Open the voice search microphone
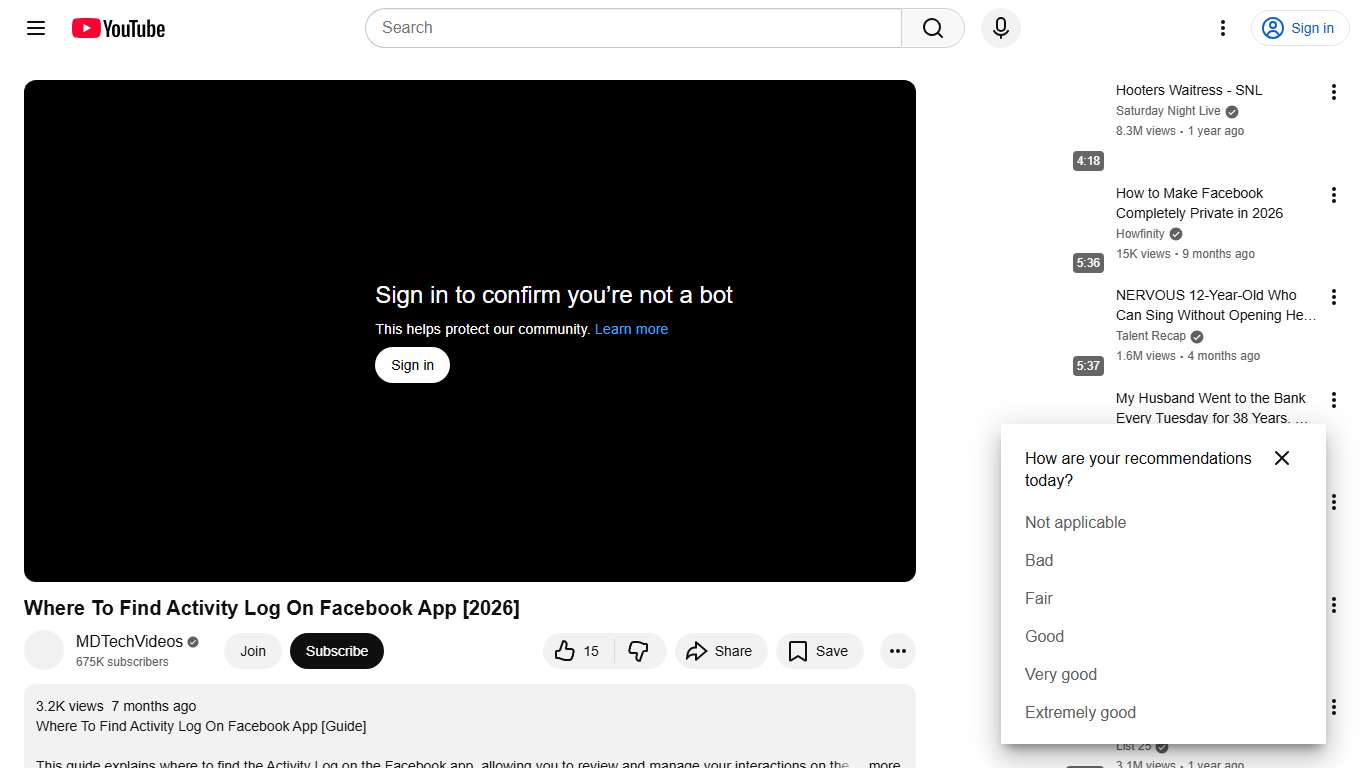Viewport: 1366px width, 768px height. 1000,28
